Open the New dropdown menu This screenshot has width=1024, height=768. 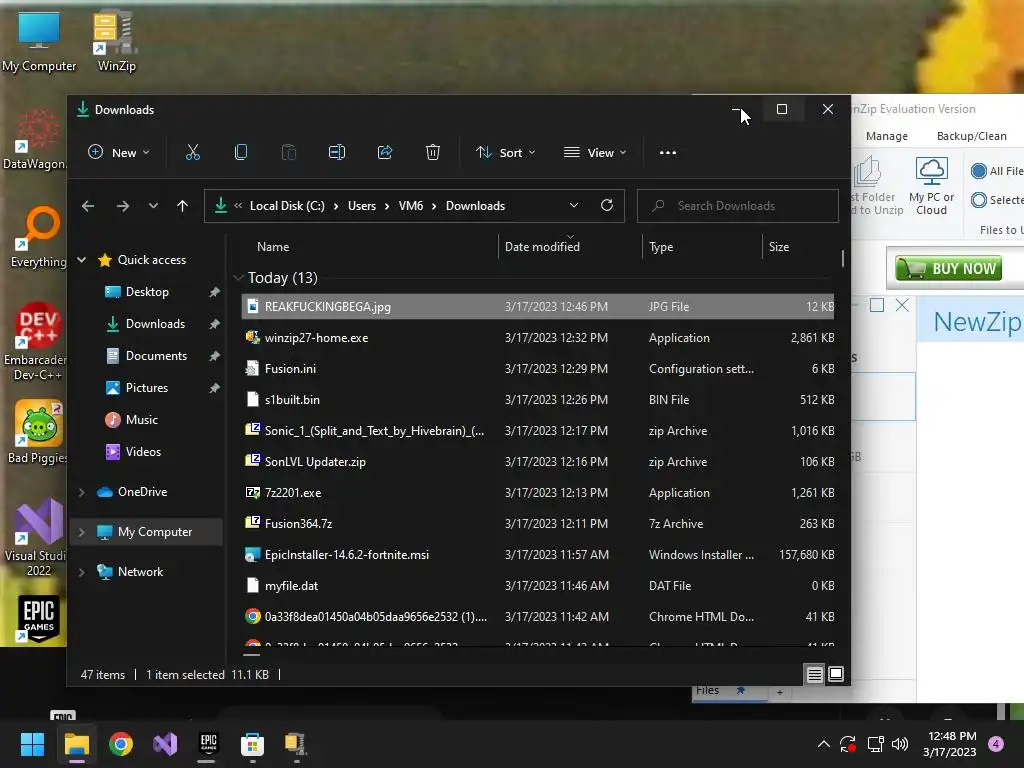(119, 153)
